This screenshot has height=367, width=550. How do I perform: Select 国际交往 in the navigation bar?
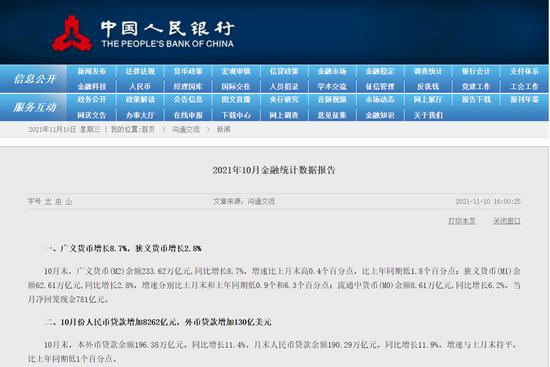click(x=236, y=86)
